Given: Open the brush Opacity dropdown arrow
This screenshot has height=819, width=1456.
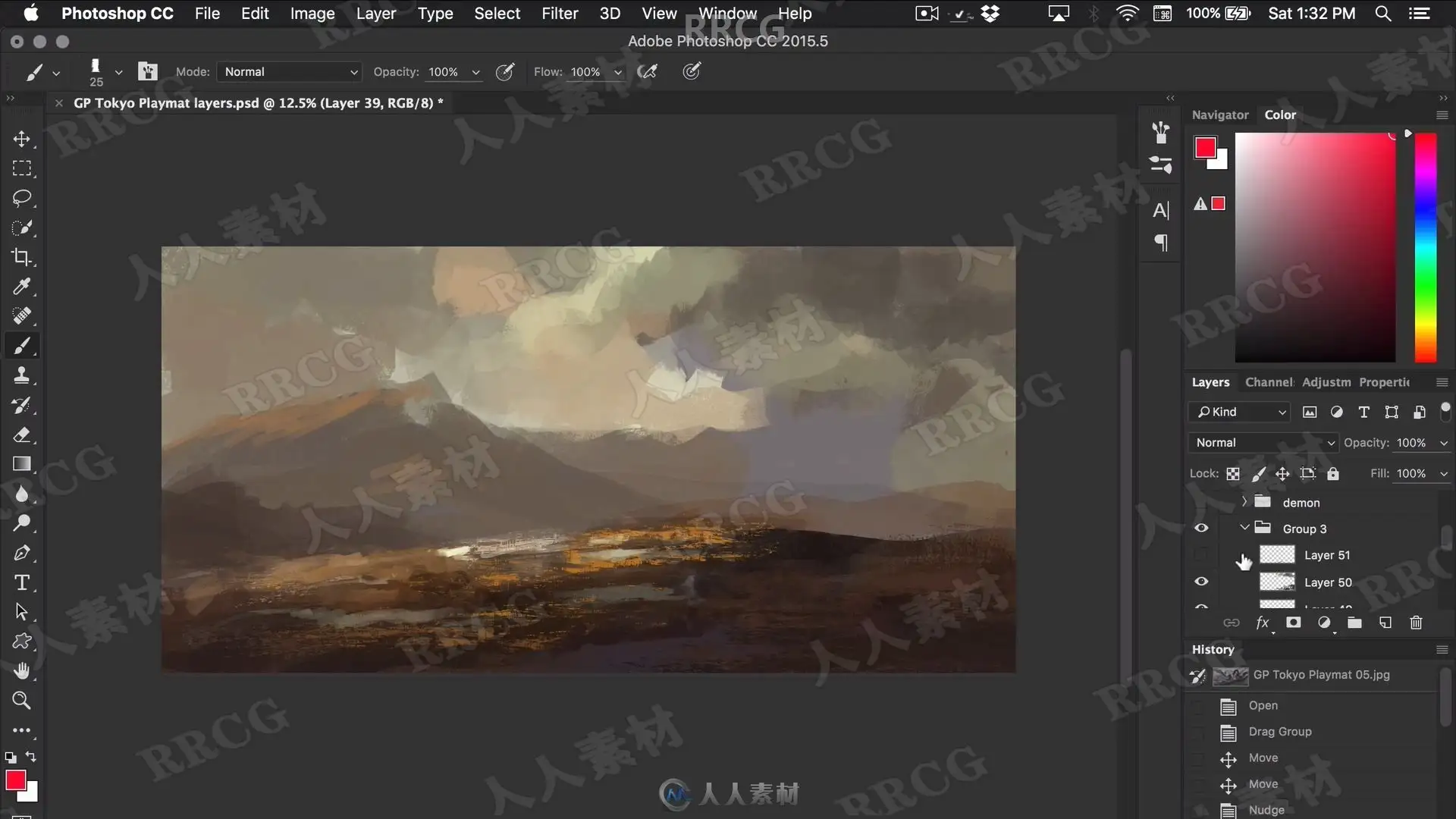Looking at the screenshot, I should [475, 72].
